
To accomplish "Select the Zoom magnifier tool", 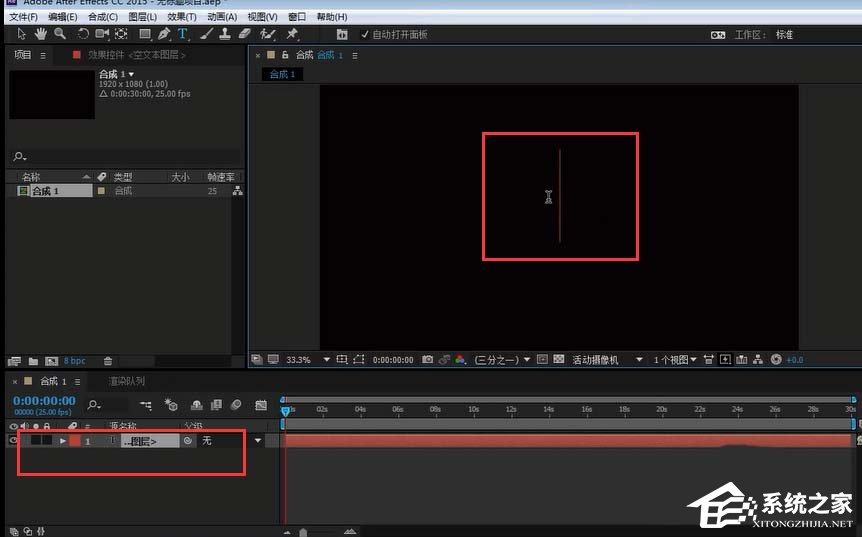I will coord(60,34).
